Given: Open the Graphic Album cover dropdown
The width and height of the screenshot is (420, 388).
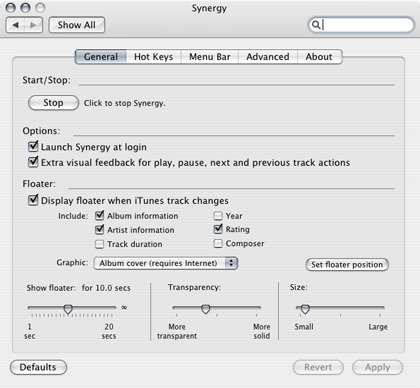Looking at the screenshot, I should coord(166,263).
